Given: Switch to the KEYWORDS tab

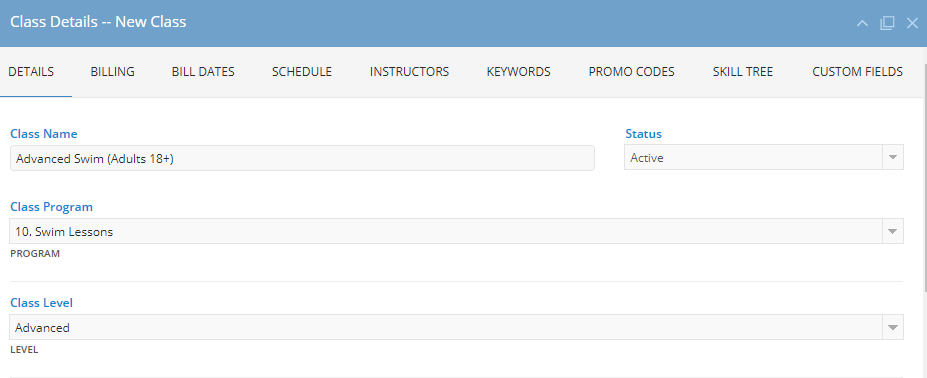Looking at the screenshot, I should coord(518,72).
